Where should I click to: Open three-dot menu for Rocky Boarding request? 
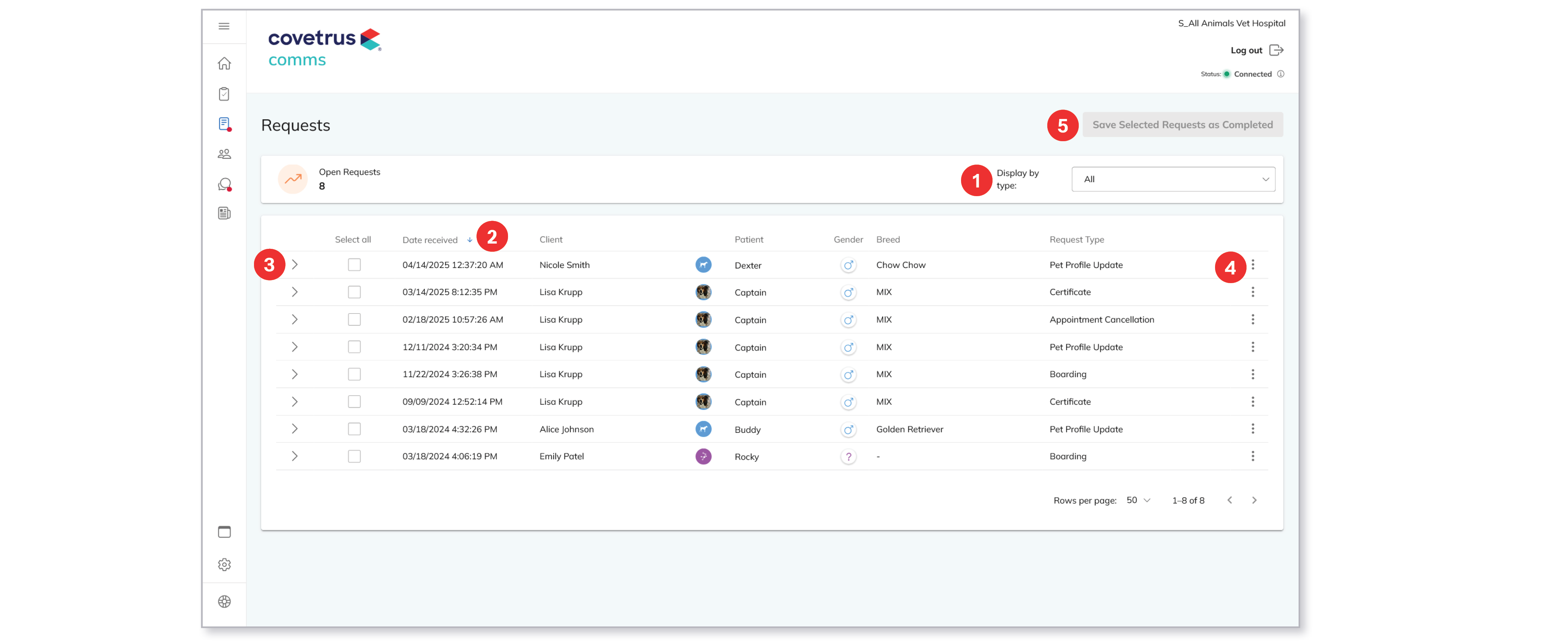tap(1253, 456)
